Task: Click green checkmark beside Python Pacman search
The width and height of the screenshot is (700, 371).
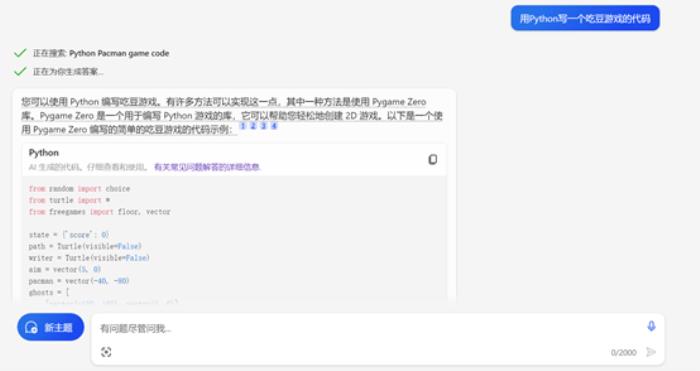Action: (20, 53)
